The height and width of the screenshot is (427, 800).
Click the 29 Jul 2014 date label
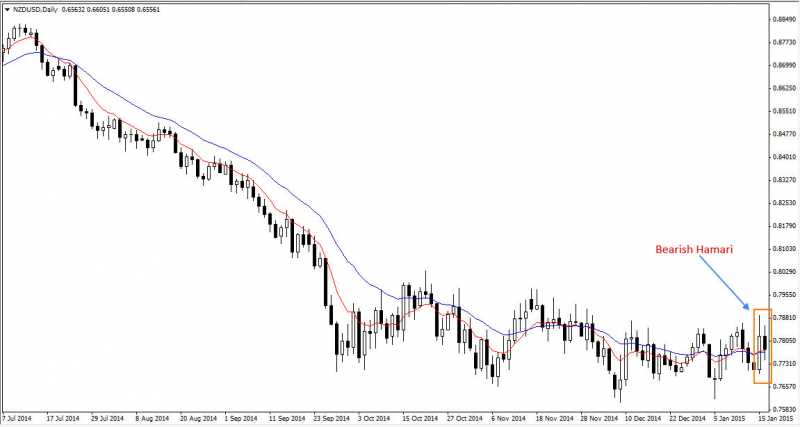coord(107,418)
